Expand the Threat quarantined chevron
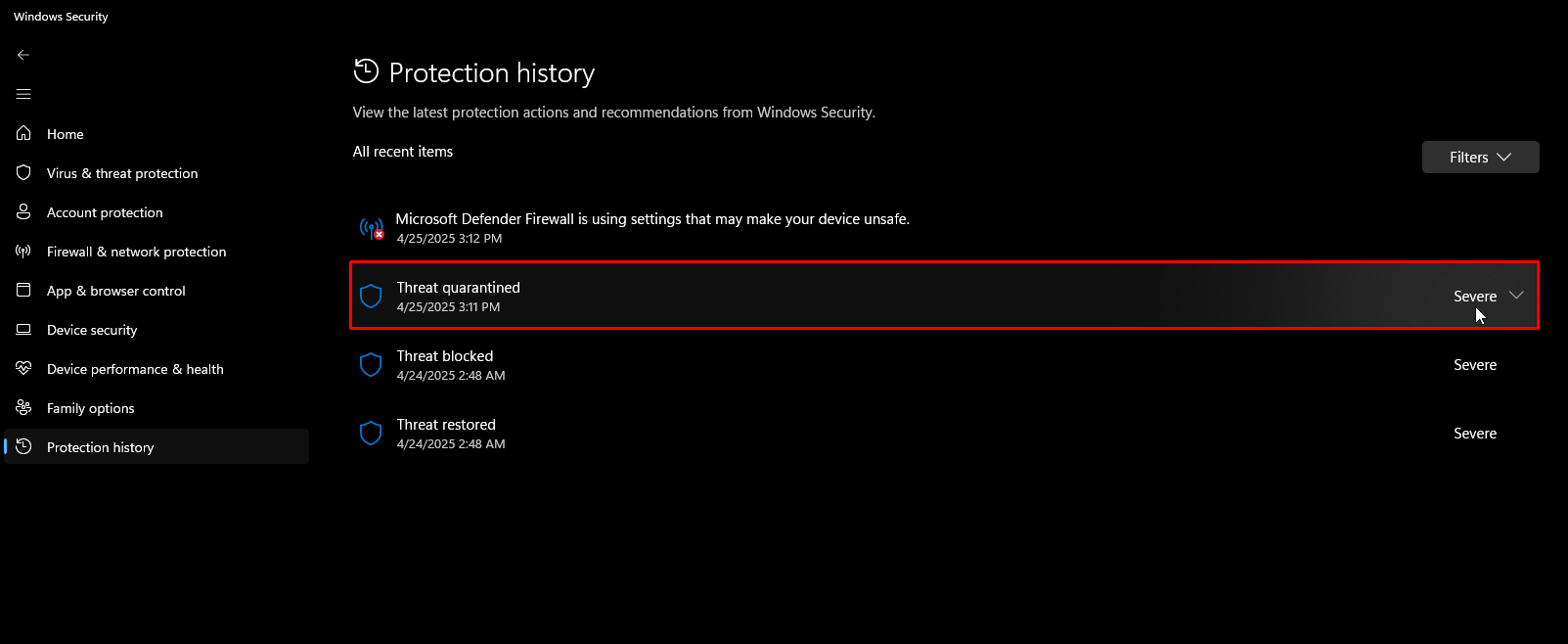The width and height of the screenshot is (1568, 644). coord(1516,296)
